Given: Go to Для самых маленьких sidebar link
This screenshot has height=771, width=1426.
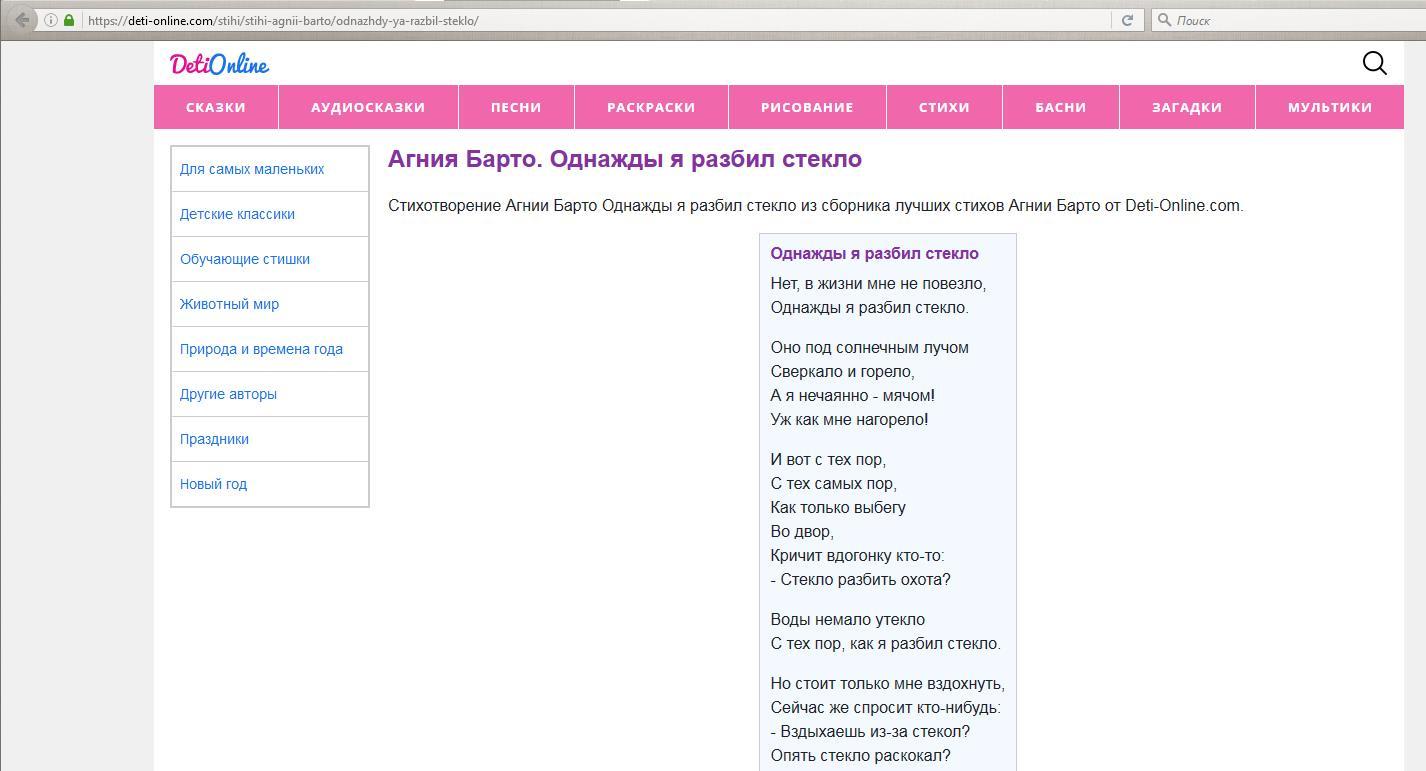Looking at the screenshot, I should click(x=252, y=169).
